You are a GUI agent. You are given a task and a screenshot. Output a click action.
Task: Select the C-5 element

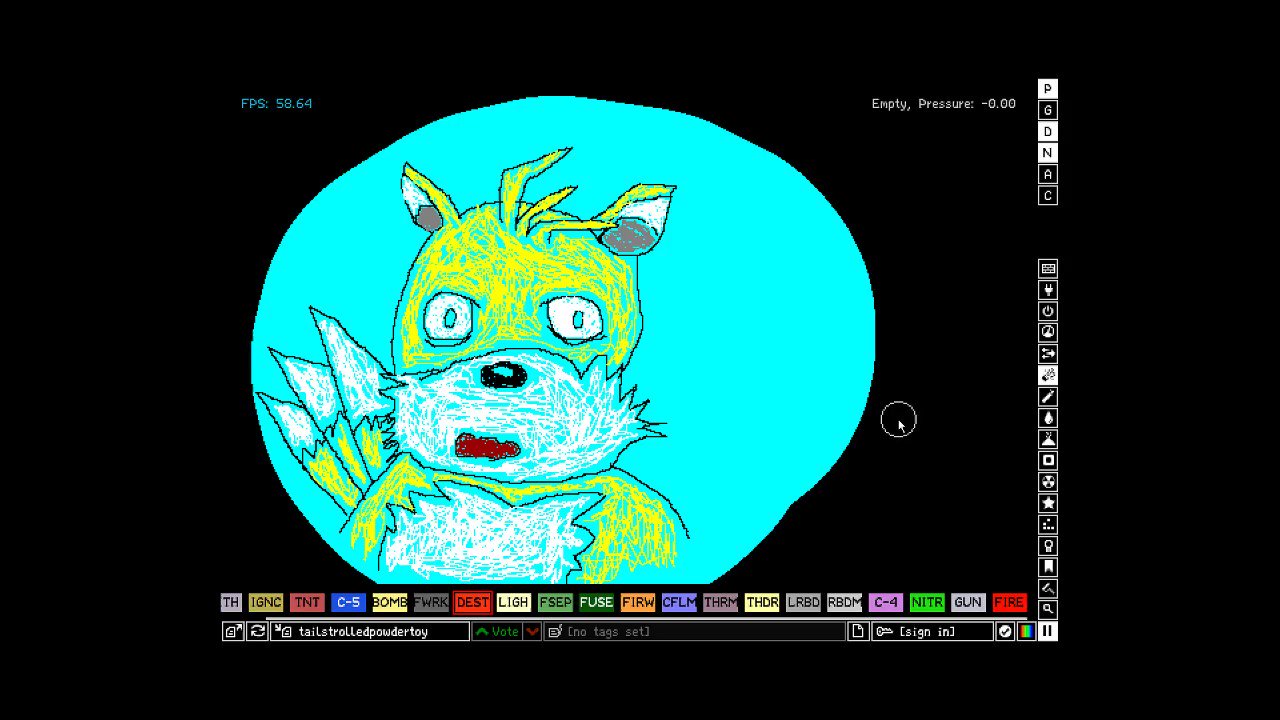click(348, 602)
